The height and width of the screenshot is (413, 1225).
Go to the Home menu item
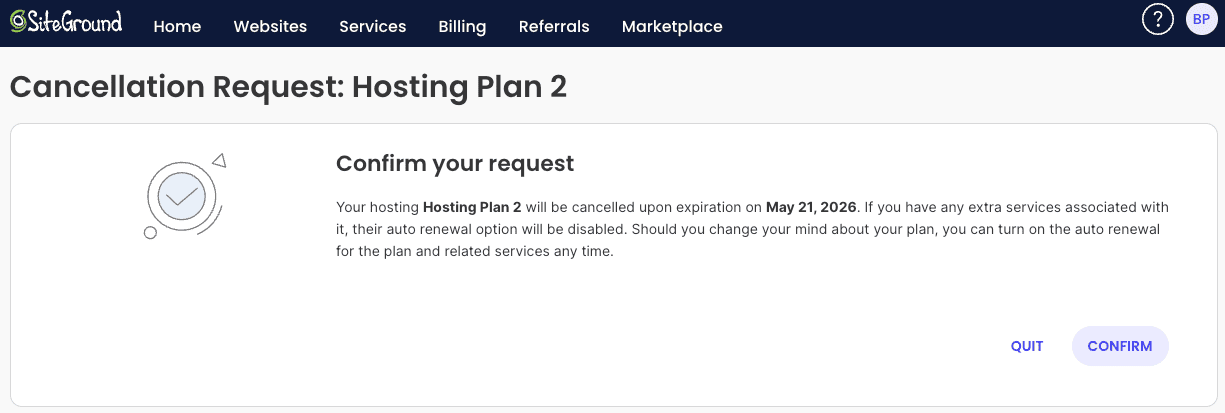(x=177, y=27)
